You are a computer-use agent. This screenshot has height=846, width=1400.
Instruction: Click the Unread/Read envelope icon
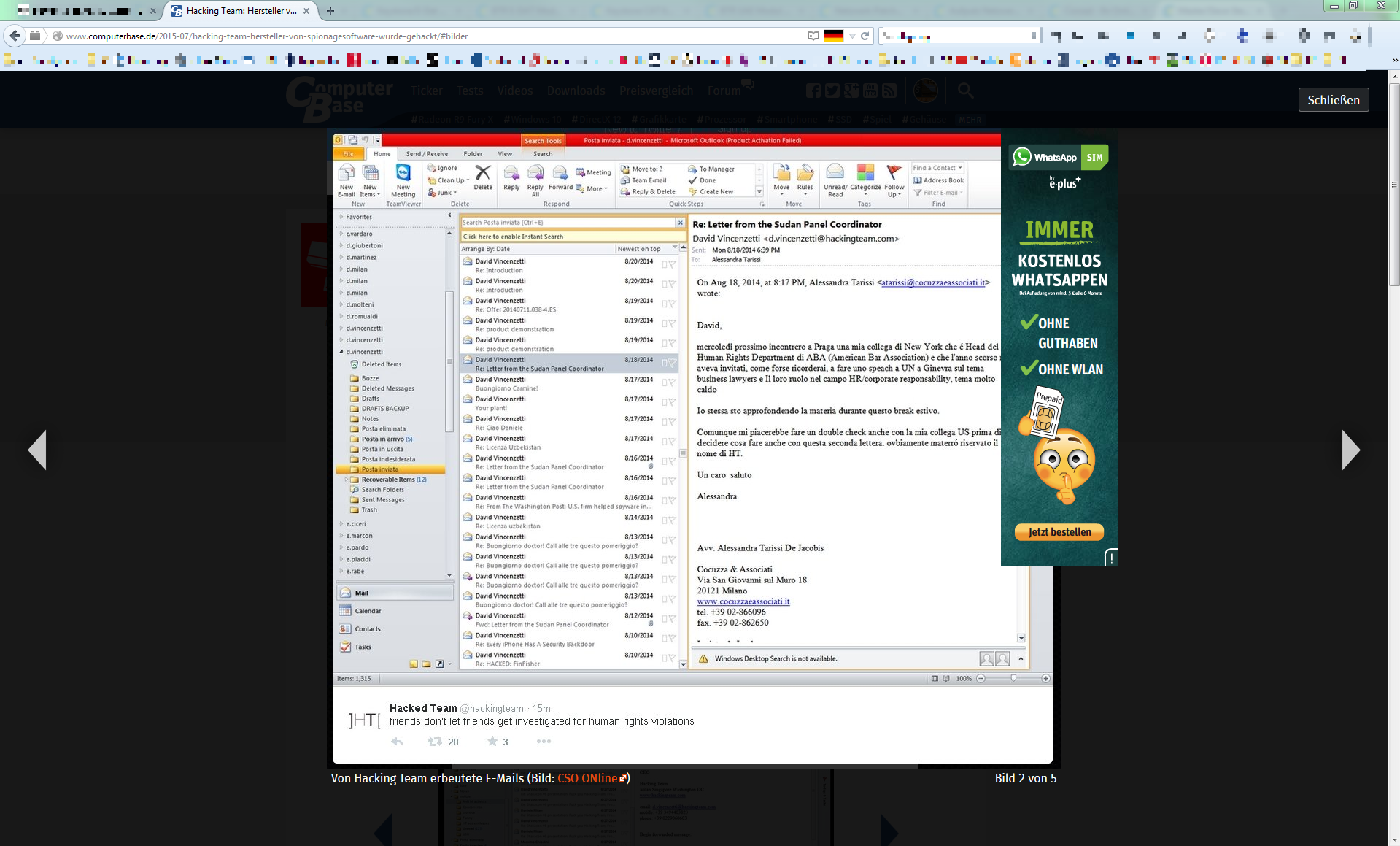835,172
